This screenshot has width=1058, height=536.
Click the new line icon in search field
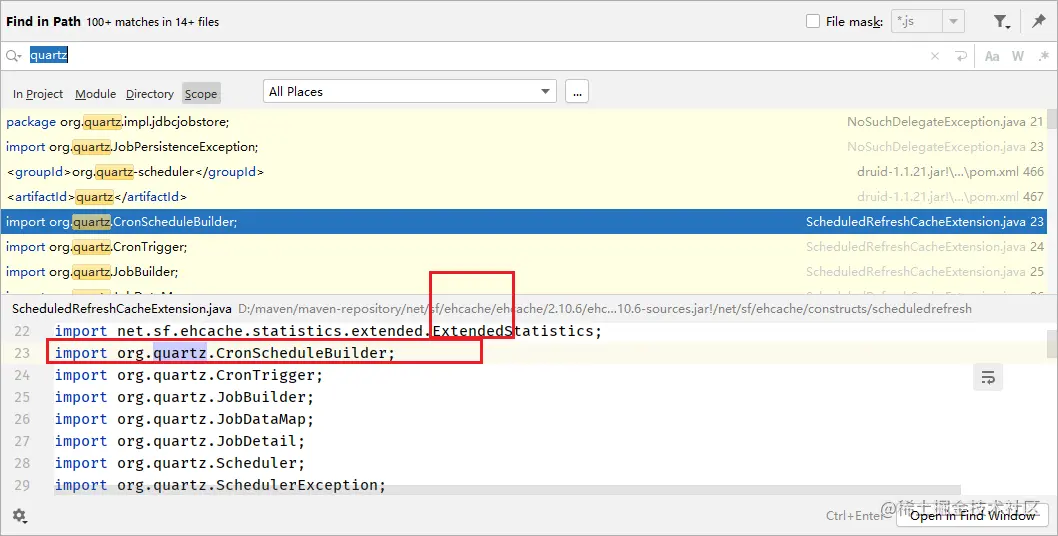[961, 56]
